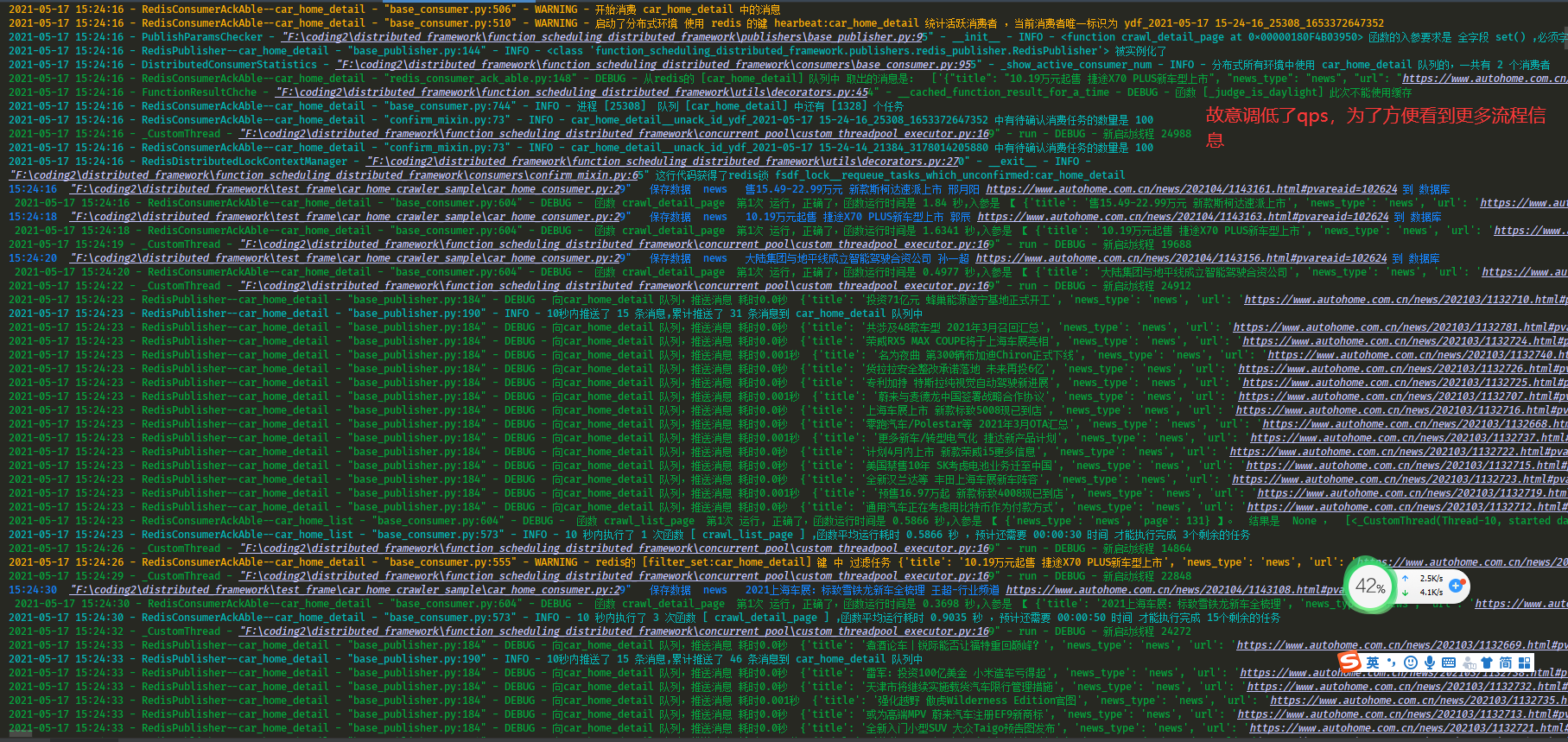Open autohome news URL 1132716.html
Image resolution: width=1568 pixels, height=742 pixels.
pos(1401,410)
